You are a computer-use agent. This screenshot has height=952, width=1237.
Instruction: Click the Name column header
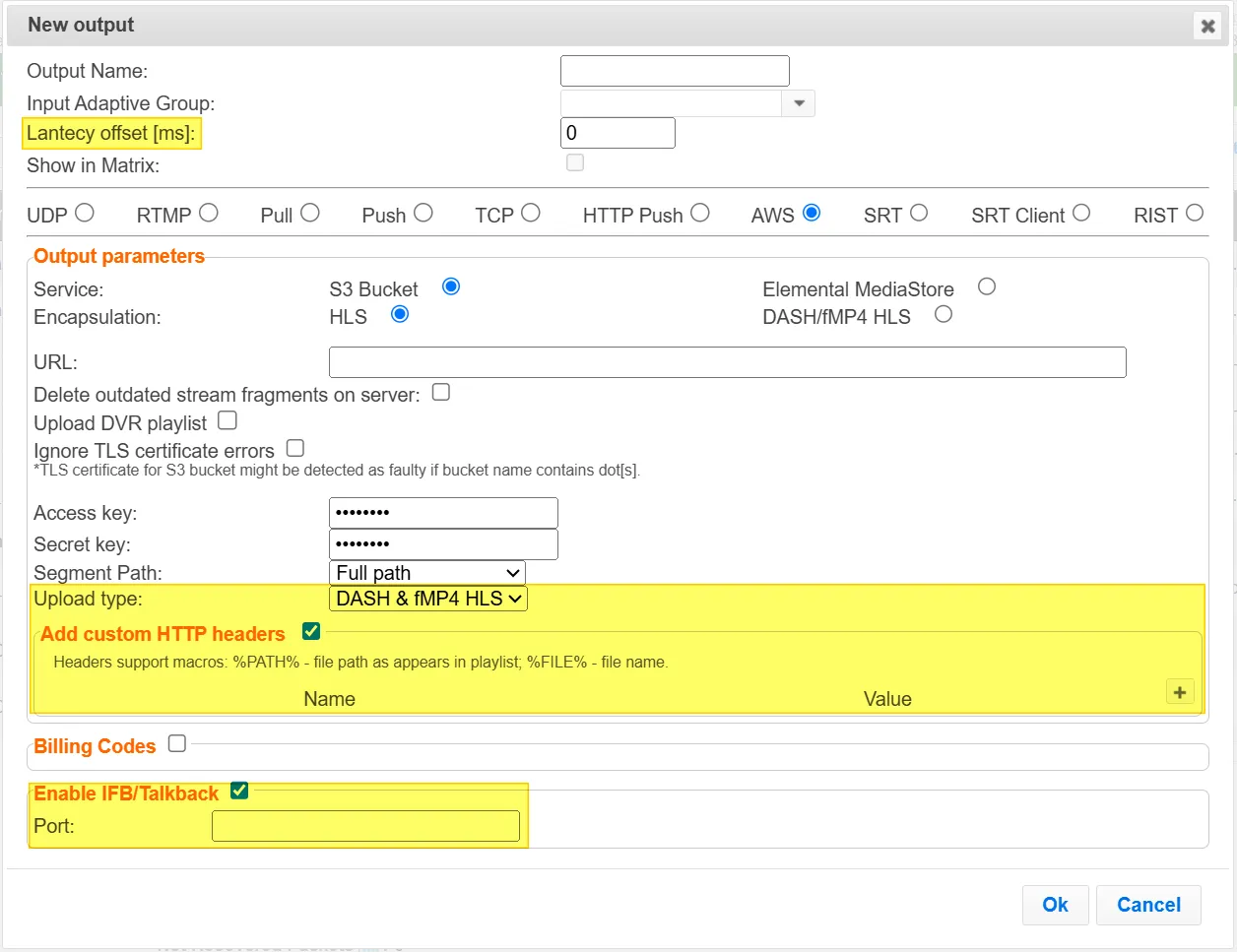coord(330,699)
